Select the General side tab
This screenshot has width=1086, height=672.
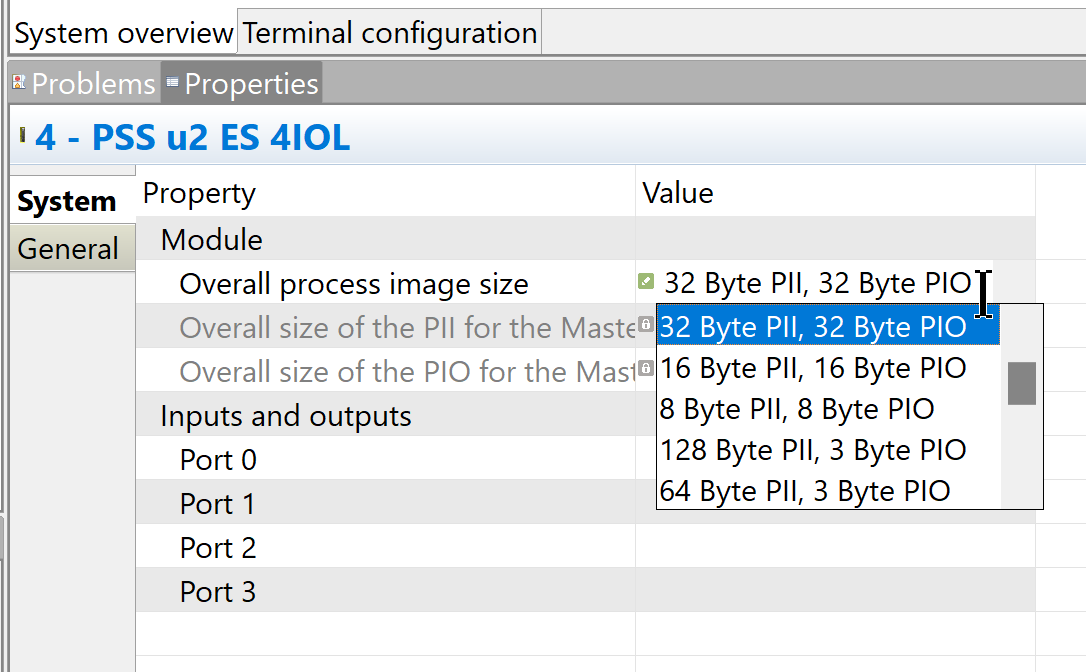[72, 248]
